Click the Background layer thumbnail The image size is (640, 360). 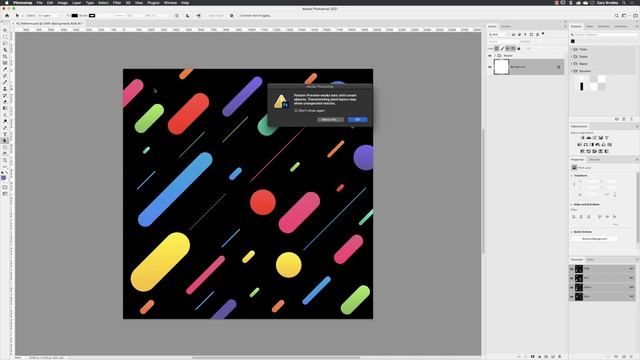tap(501, 67)
